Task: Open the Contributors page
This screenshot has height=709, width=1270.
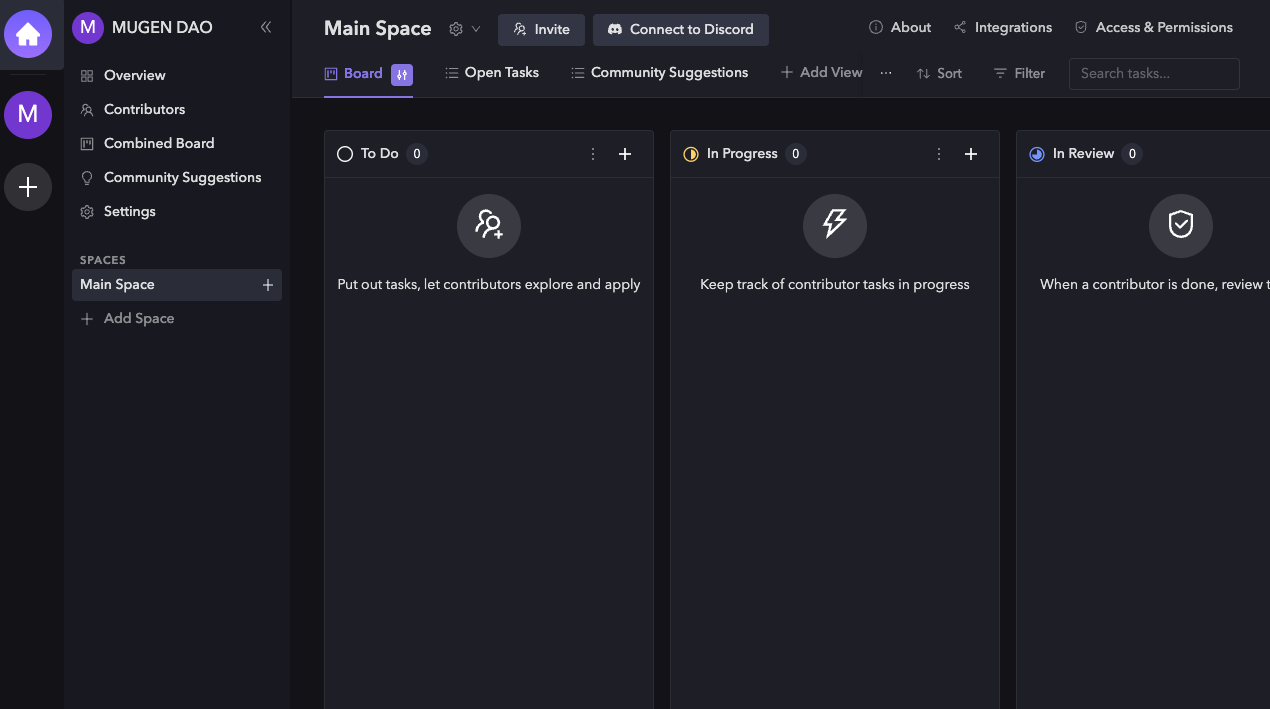Action: (144, 109)
